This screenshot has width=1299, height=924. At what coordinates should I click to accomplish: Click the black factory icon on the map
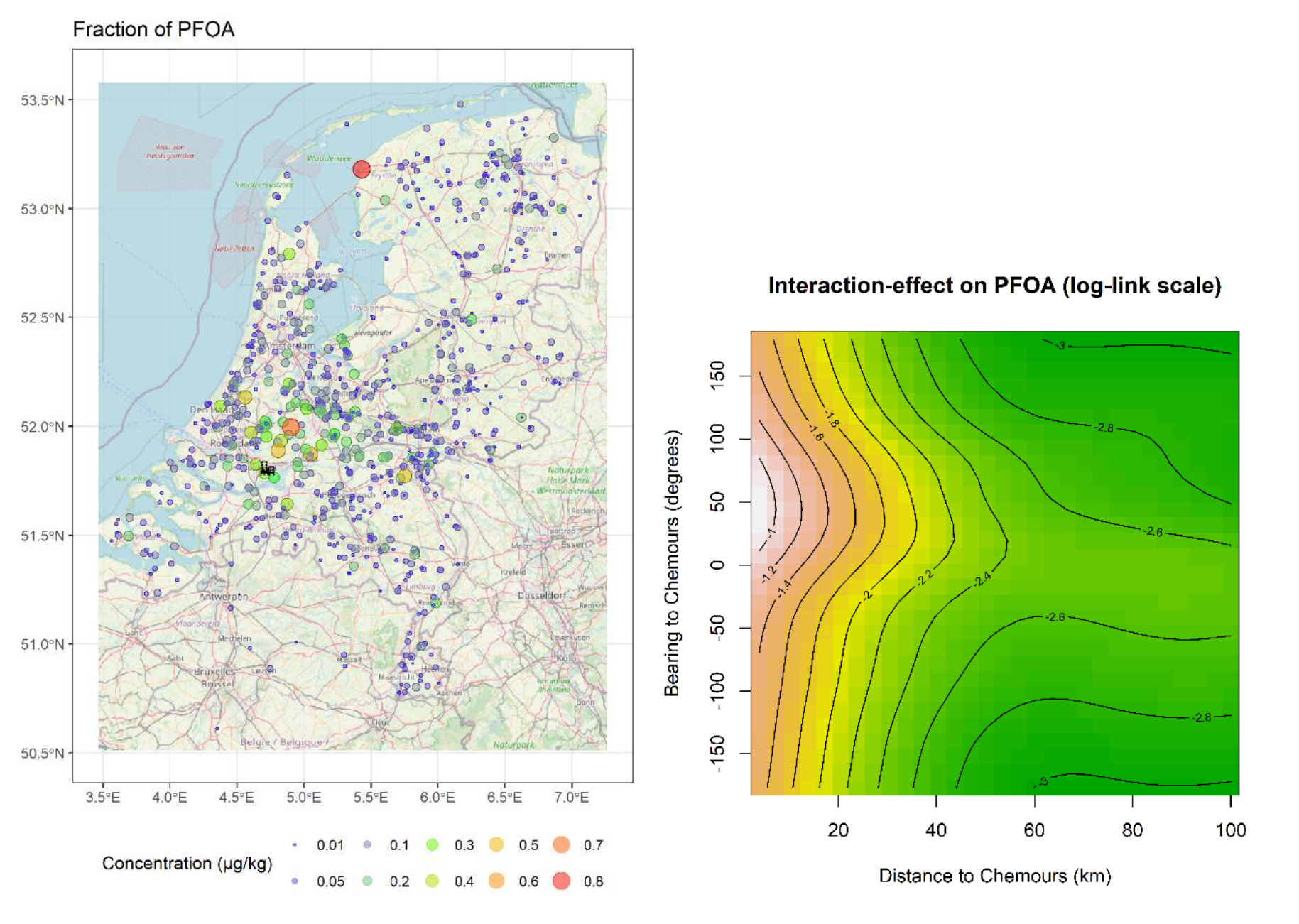(267, 468)
